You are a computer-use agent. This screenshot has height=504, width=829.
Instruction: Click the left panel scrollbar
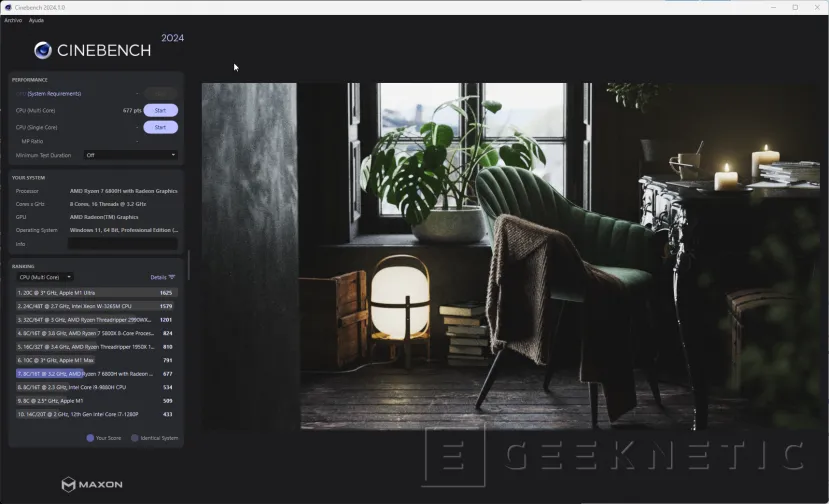click(x=188, y=264)
